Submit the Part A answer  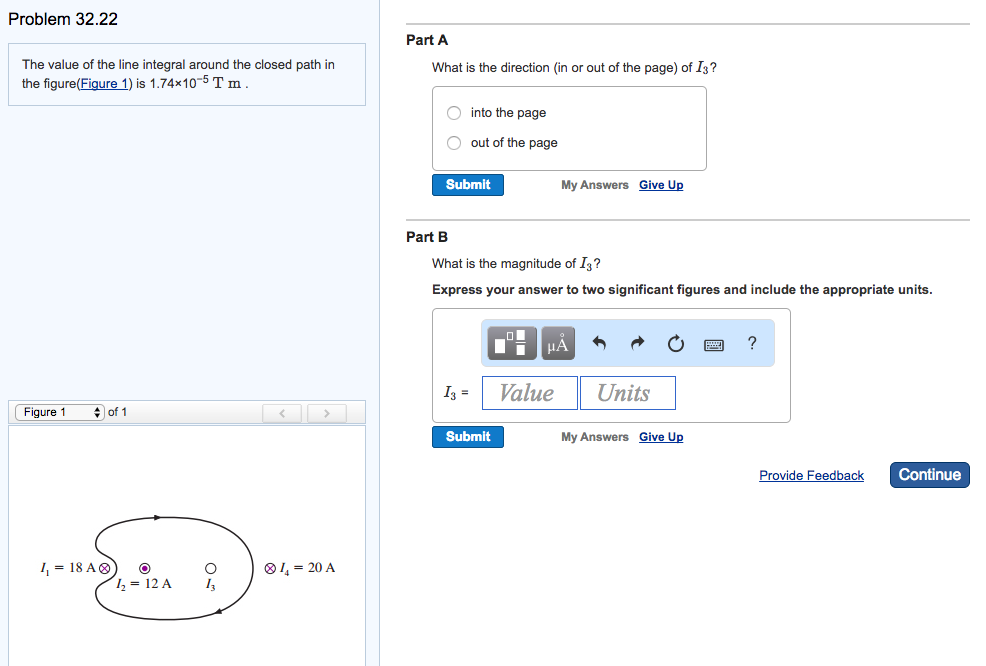[467, 184]
